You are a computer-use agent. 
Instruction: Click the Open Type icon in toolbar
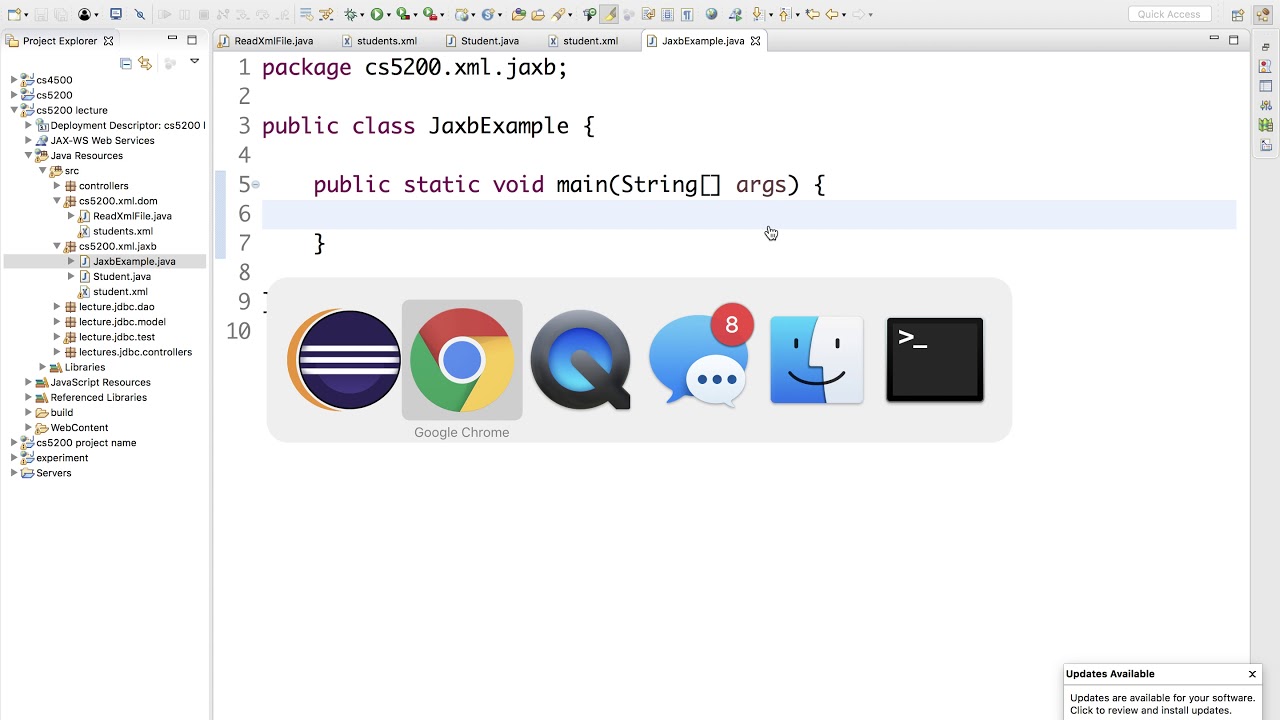[518, 14]
